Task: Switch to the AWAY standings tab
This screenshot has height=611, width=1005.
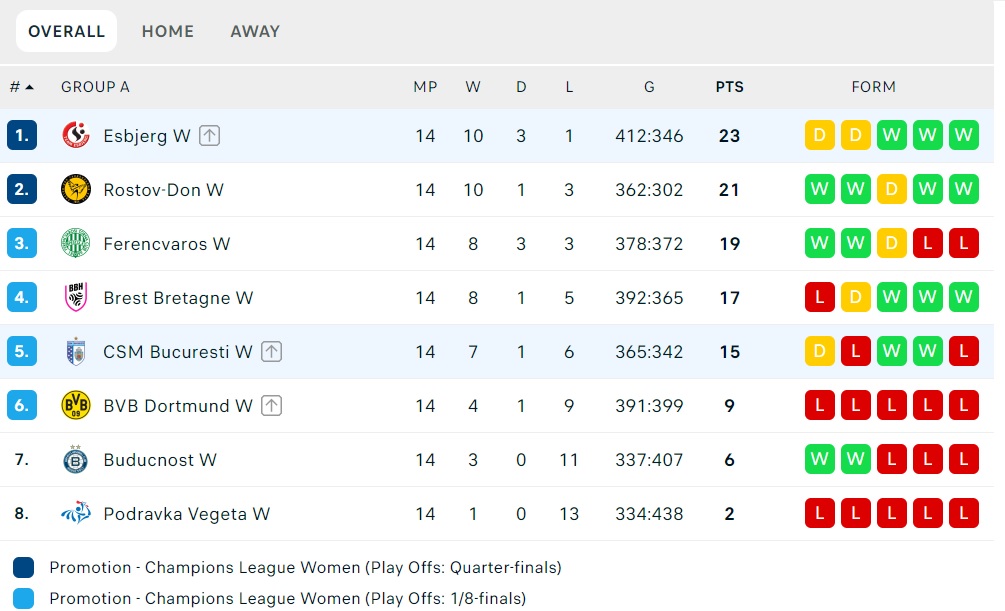Action: (x=255, y=31)
